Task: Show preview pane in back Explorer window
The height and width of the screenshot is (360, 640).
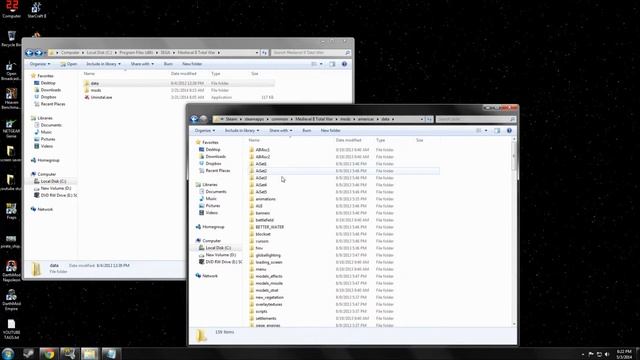Action: 332,64
